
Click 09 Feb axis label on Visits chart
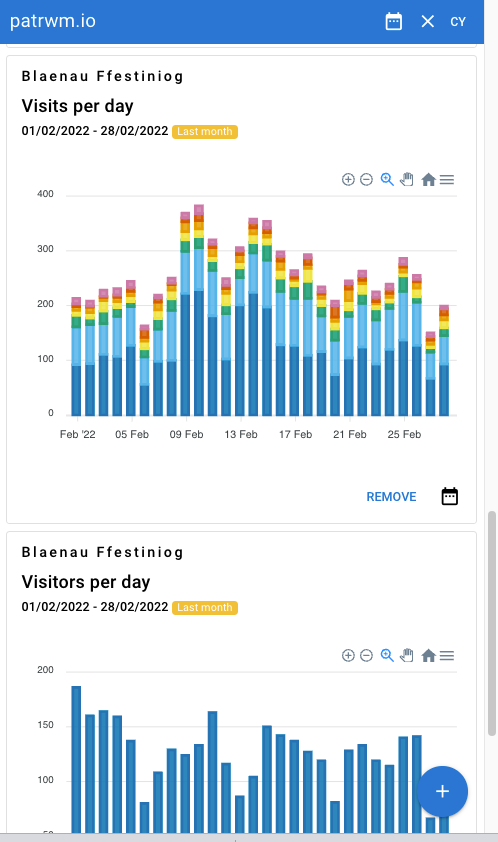tap(186, 434)
